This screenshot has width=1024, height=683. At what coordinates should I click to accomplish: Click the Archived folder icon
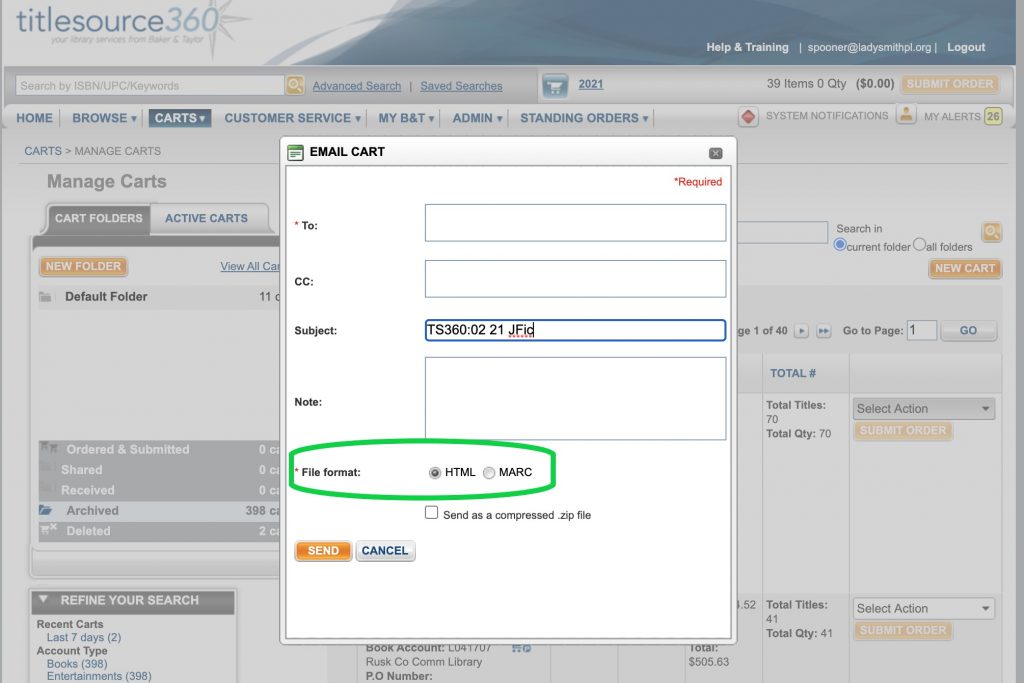[46, 510]
